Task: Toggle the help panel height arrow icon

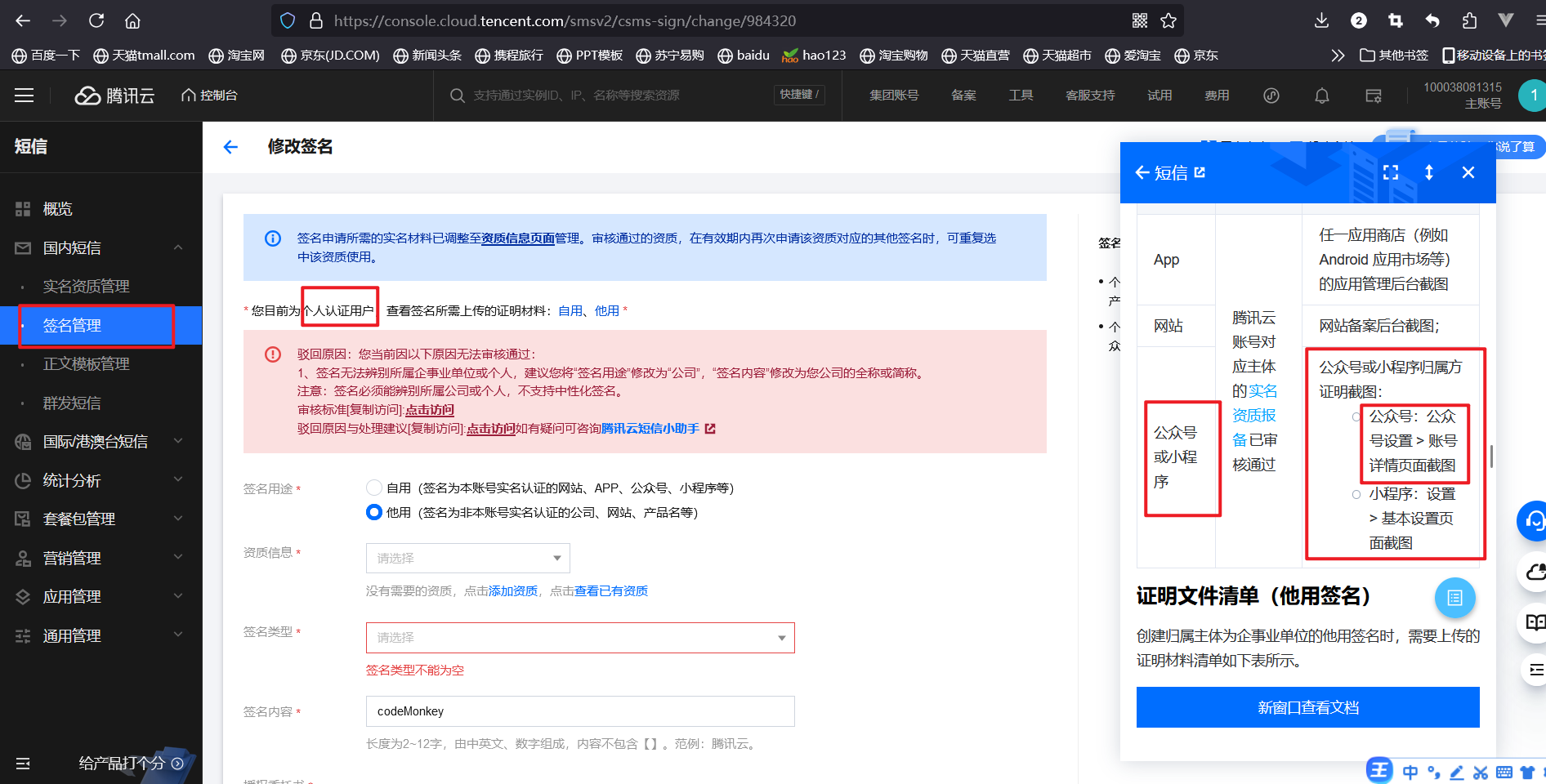Action: point(1429,172)
